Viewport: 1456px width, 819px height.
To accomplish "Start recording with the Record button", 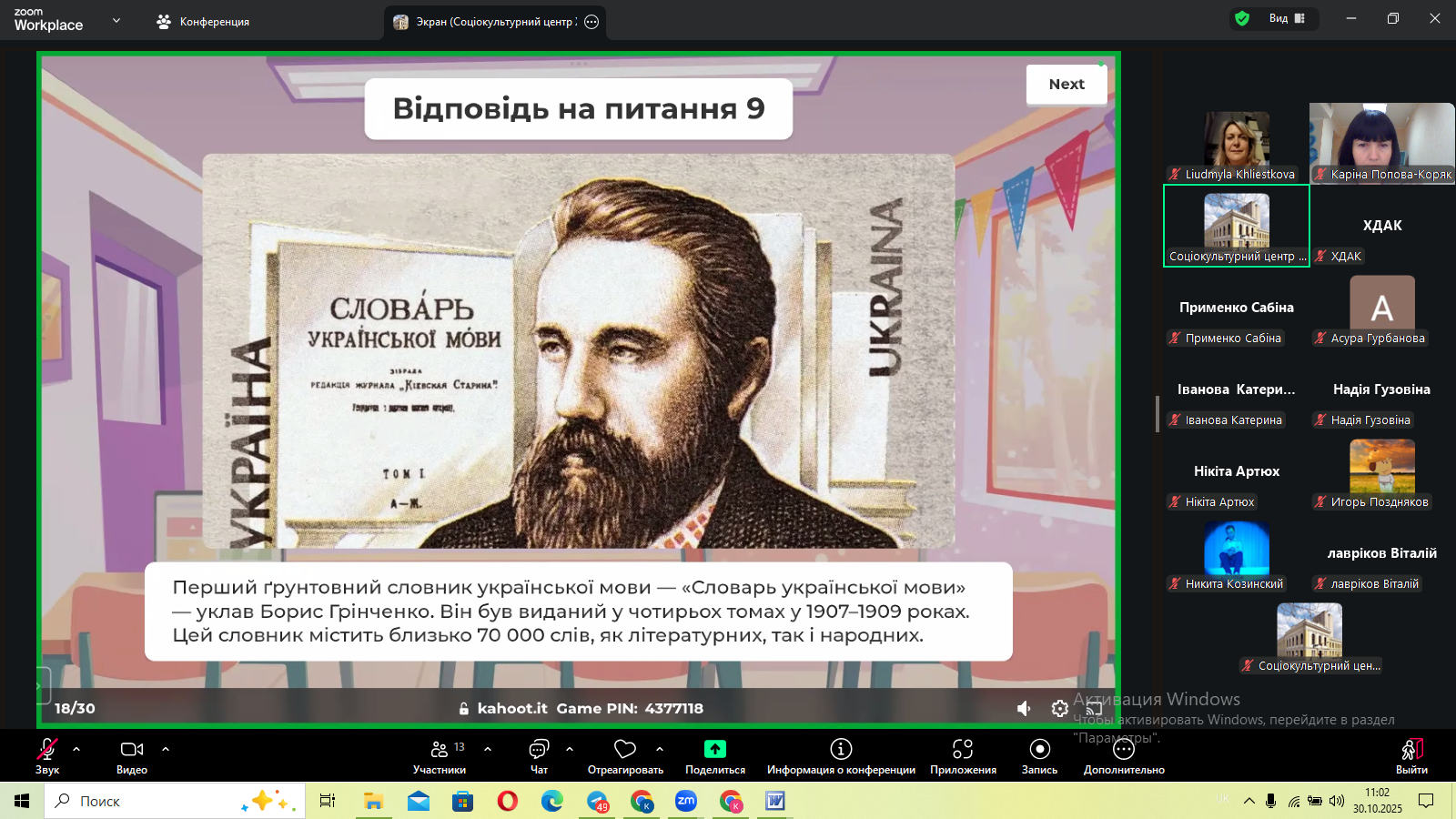I will (x=1039, y=749).
